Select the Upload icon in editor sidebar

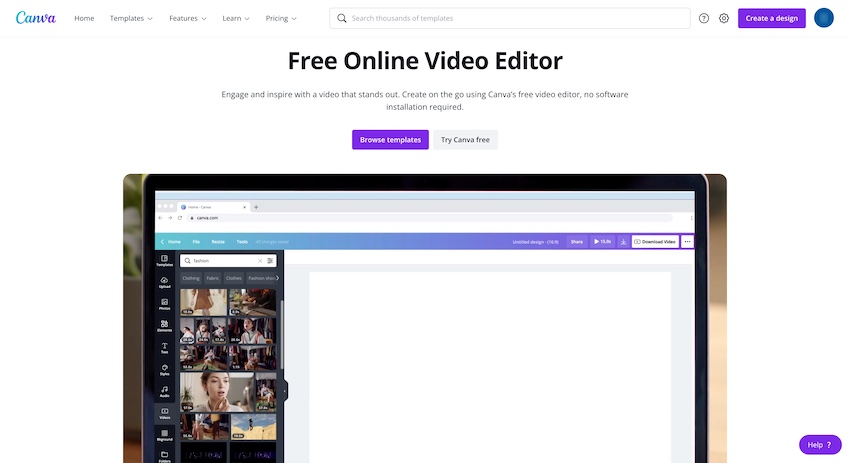(x=164, y=282)
